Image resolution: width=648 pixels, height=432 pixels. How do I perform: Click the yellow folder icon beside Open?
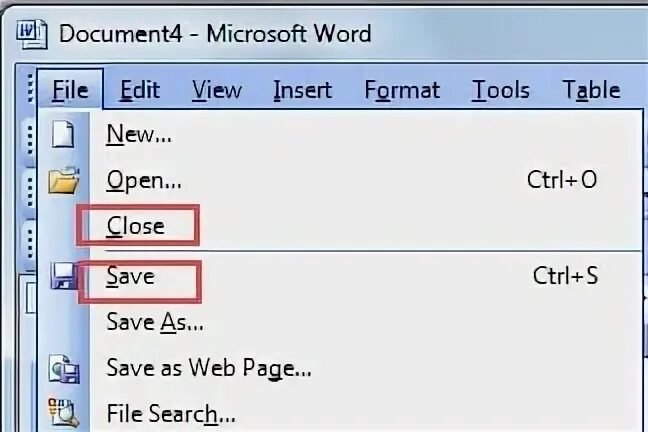tap(64, 181)
